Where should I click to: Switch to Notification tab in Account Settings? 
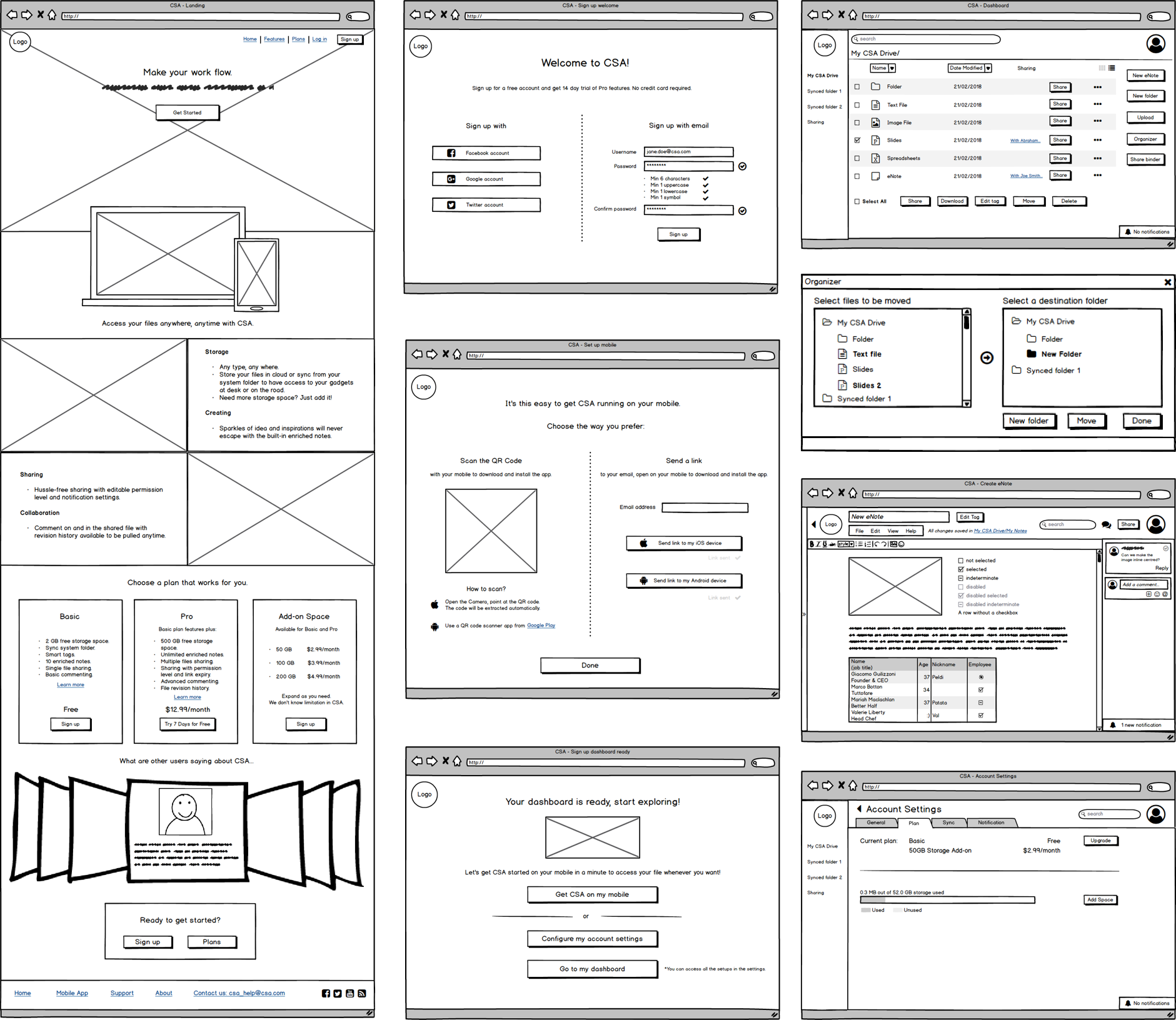coord(991,822)
